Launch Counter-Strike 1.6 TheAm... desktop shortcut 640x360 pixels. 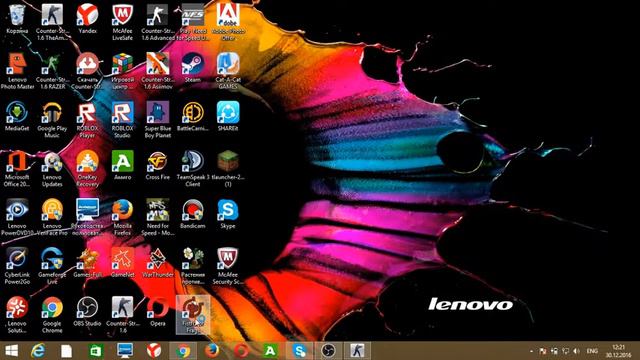pyautogui.click(x=52, y=22)
